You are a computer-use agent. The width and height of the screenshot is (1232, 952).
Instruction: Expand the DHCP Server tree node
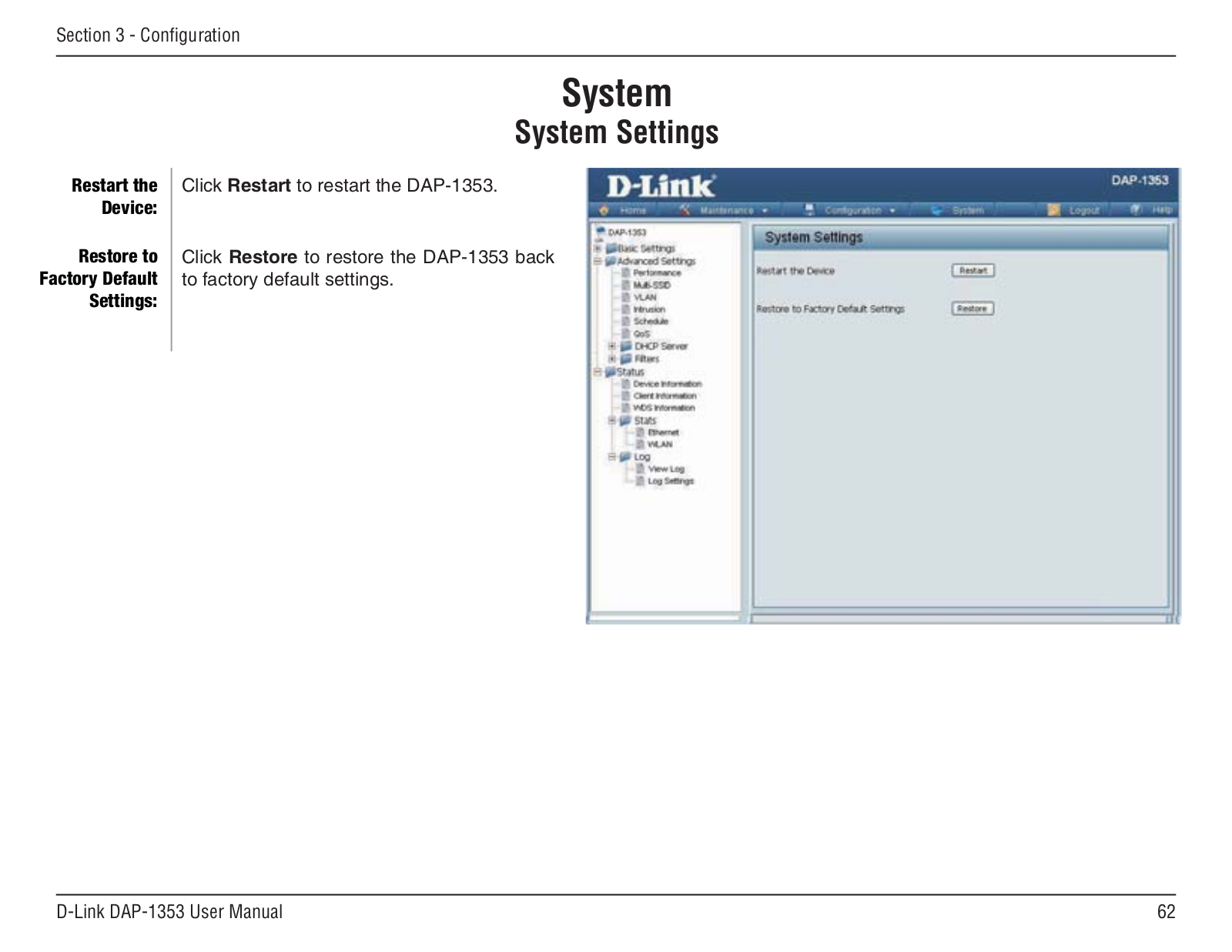tap(612, 346)
